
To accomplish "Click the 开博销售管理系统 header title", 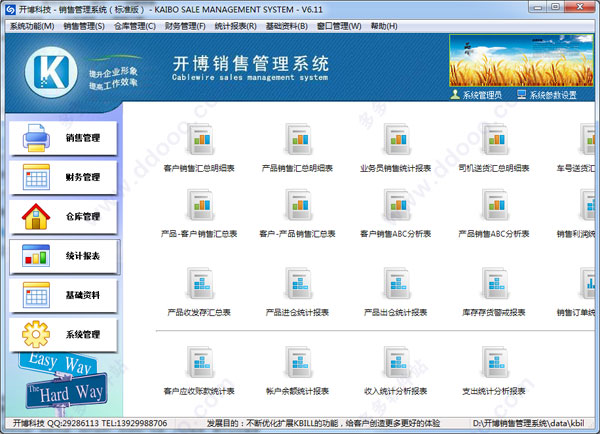I will click(x=250, y=64).
